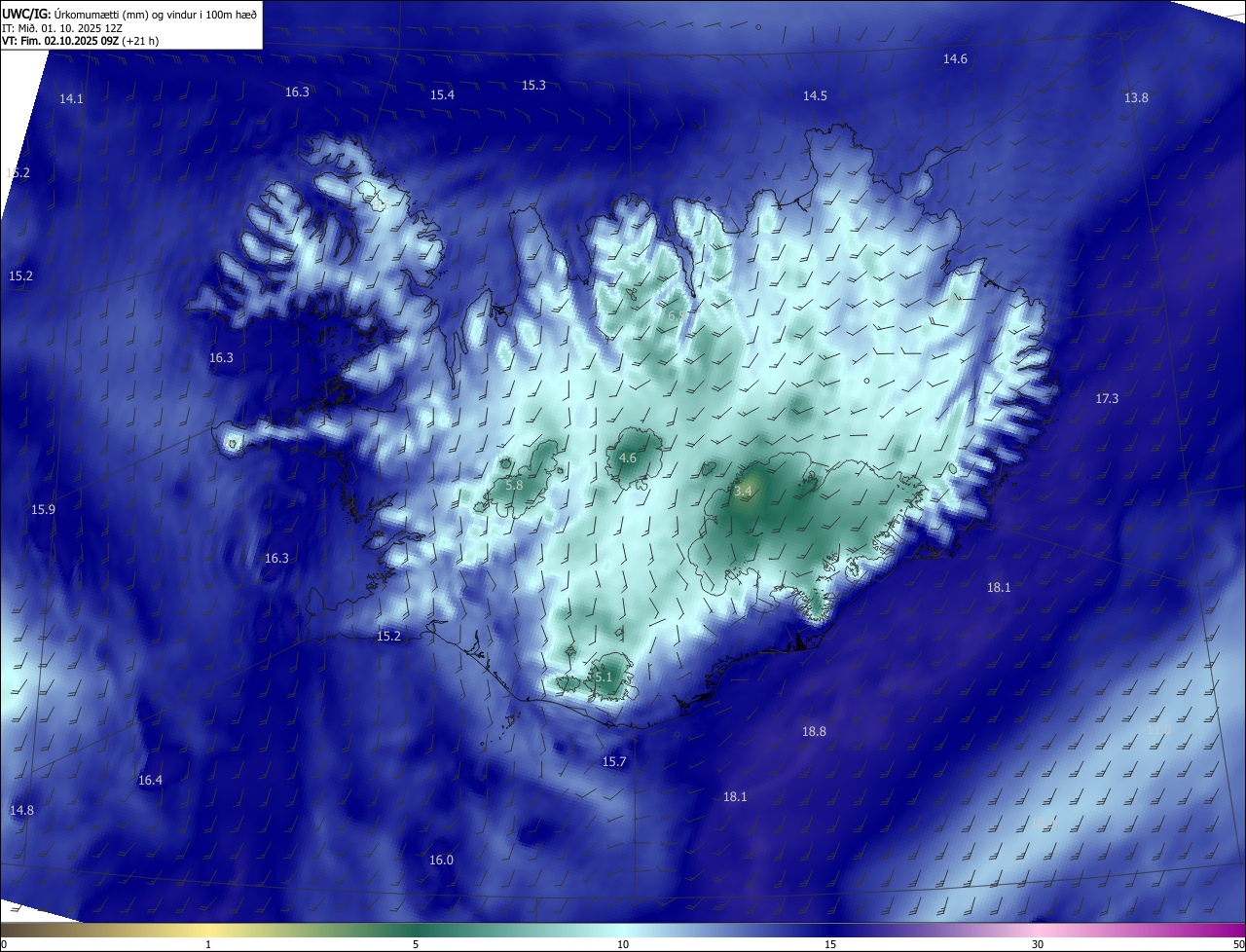Click the 17.3 value east of Iceland
The height and width of the screenshot is (952, 1246).
(1107, 398)
